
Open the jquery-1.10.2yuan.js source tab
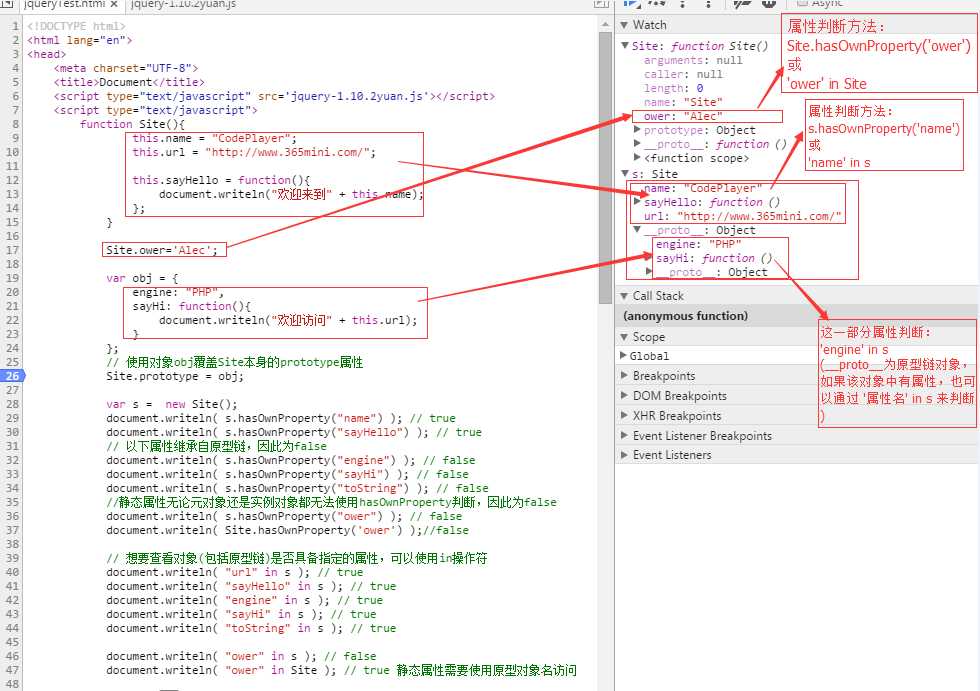(183, 4)
